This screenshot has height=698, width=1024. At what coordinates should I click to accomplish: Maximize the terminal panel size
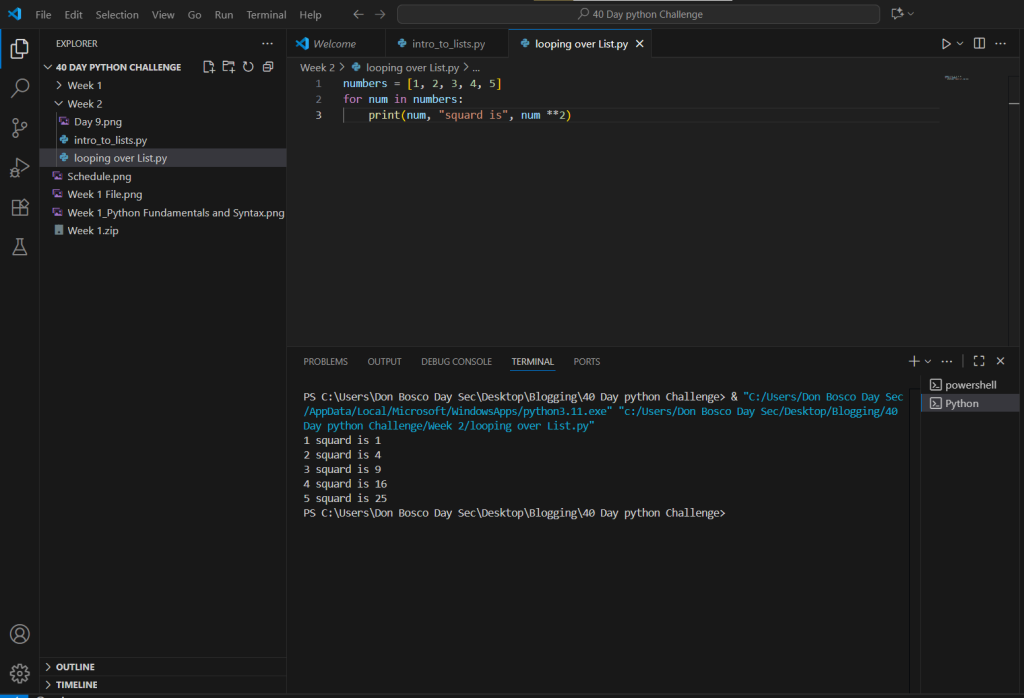coord(979,361)
